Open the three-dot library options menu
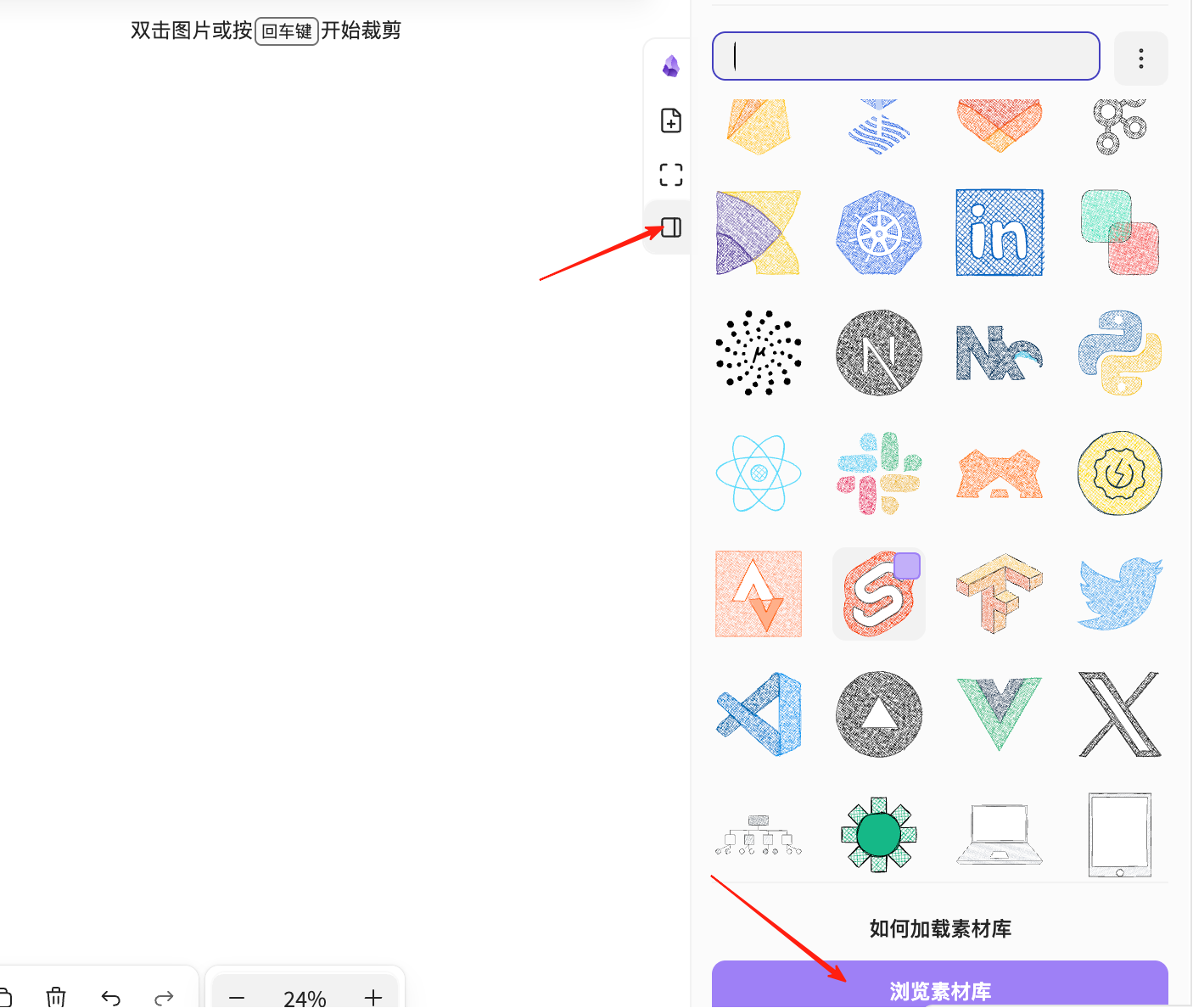1193x1008 pixels. (x=1141, y=59)
